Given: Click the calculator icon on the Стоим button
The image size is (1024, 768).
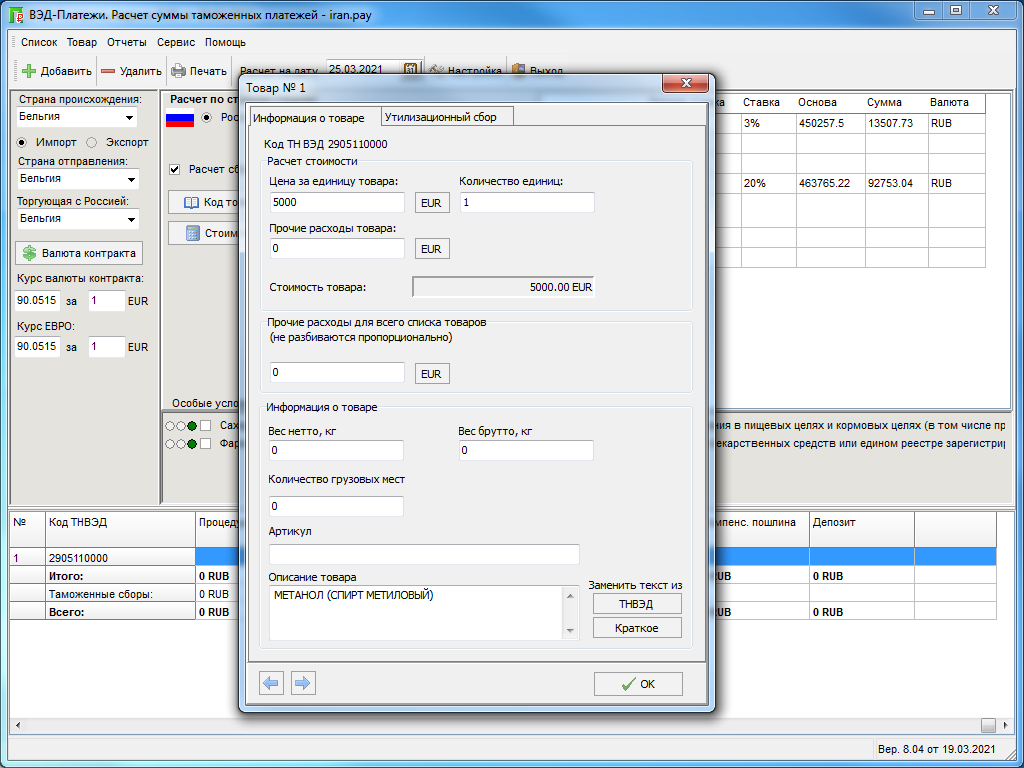Looking at the screenshot, I should (x=192, y=233).
